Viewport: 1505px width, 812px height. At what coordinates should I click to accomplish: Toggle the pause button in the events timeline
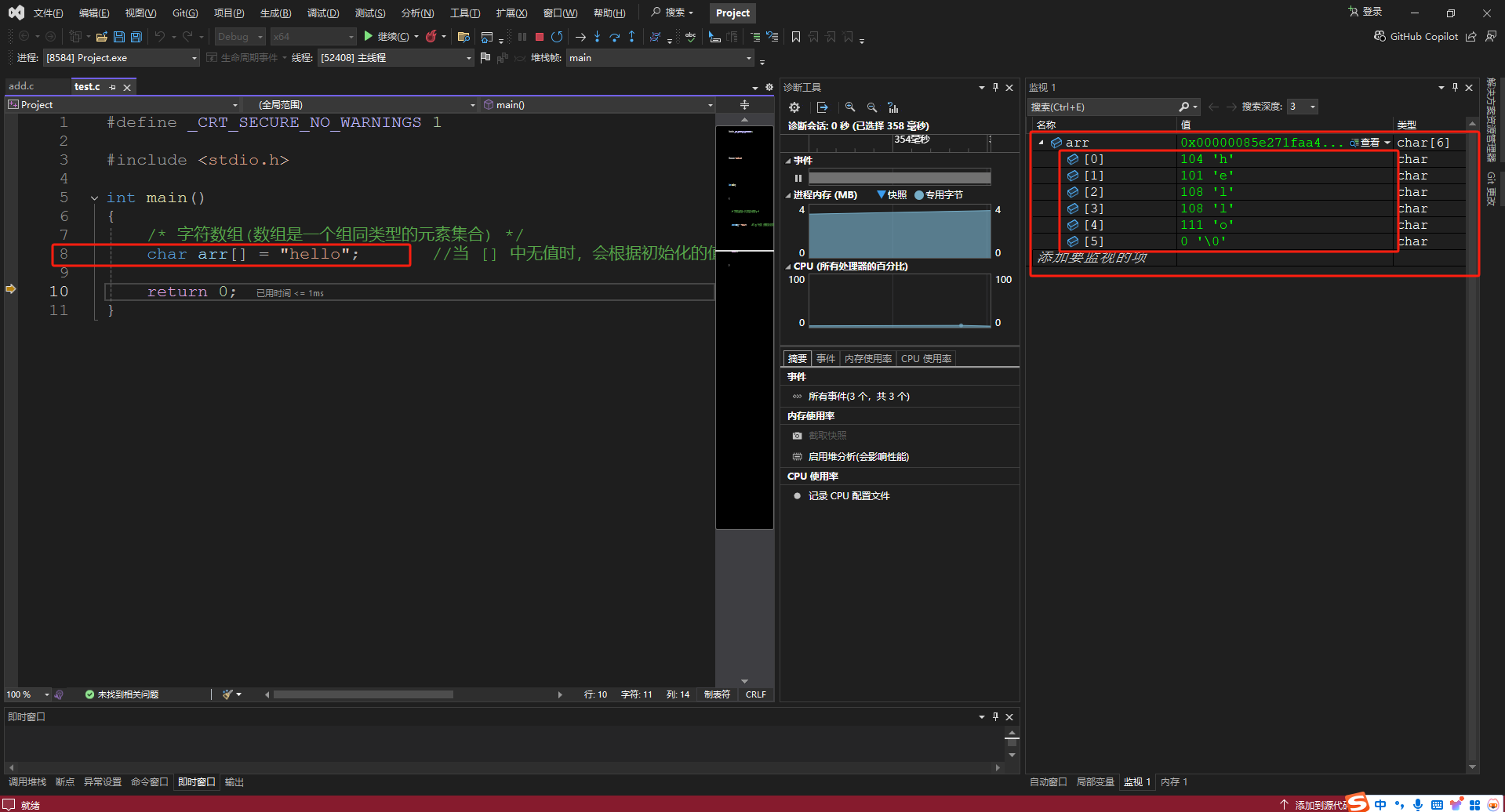coord(798,178)
